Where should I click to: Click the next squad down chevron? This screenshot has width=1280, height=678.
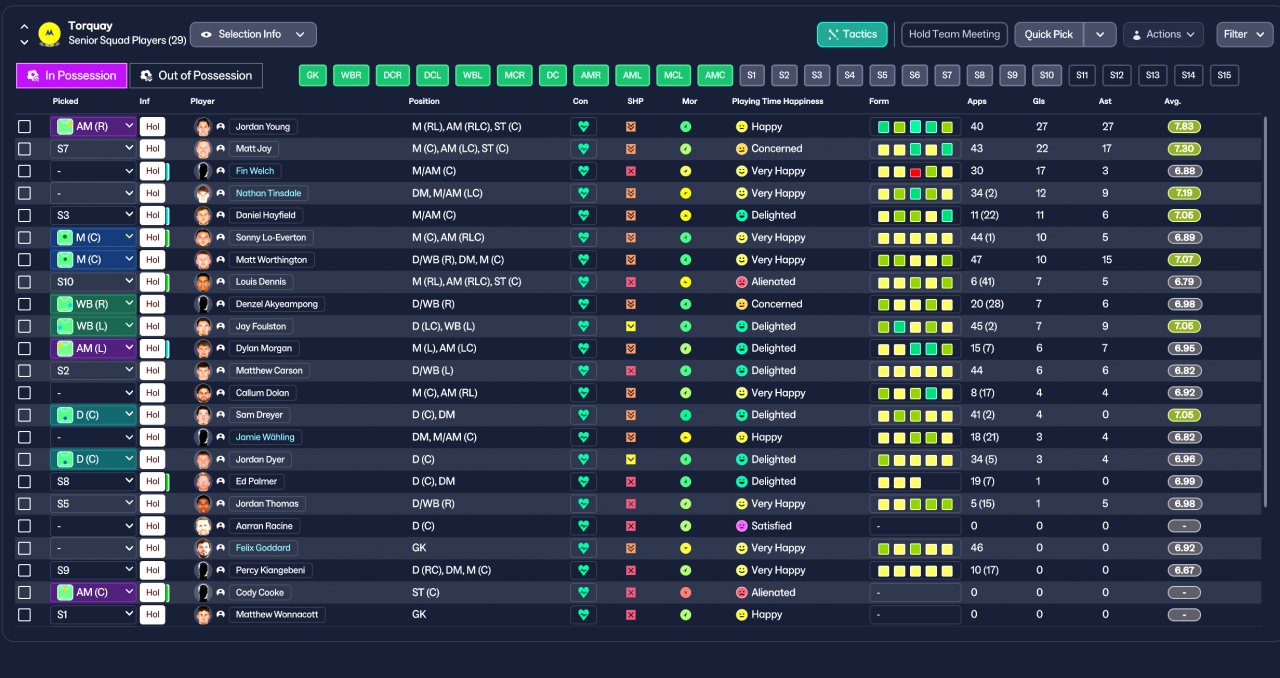[x=24, y=42]
